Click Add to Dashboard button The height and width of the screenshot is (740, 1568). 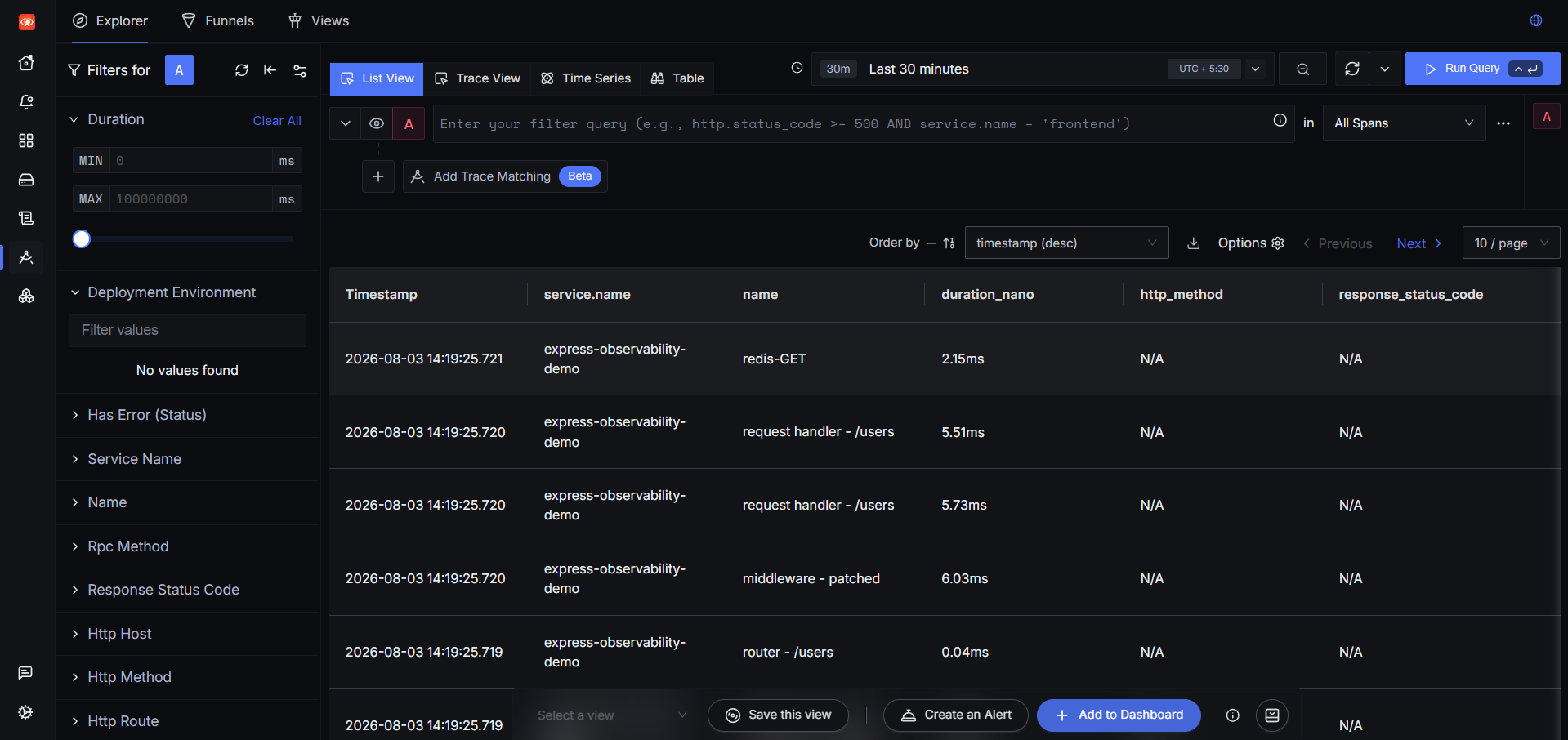coord(1119,715)
